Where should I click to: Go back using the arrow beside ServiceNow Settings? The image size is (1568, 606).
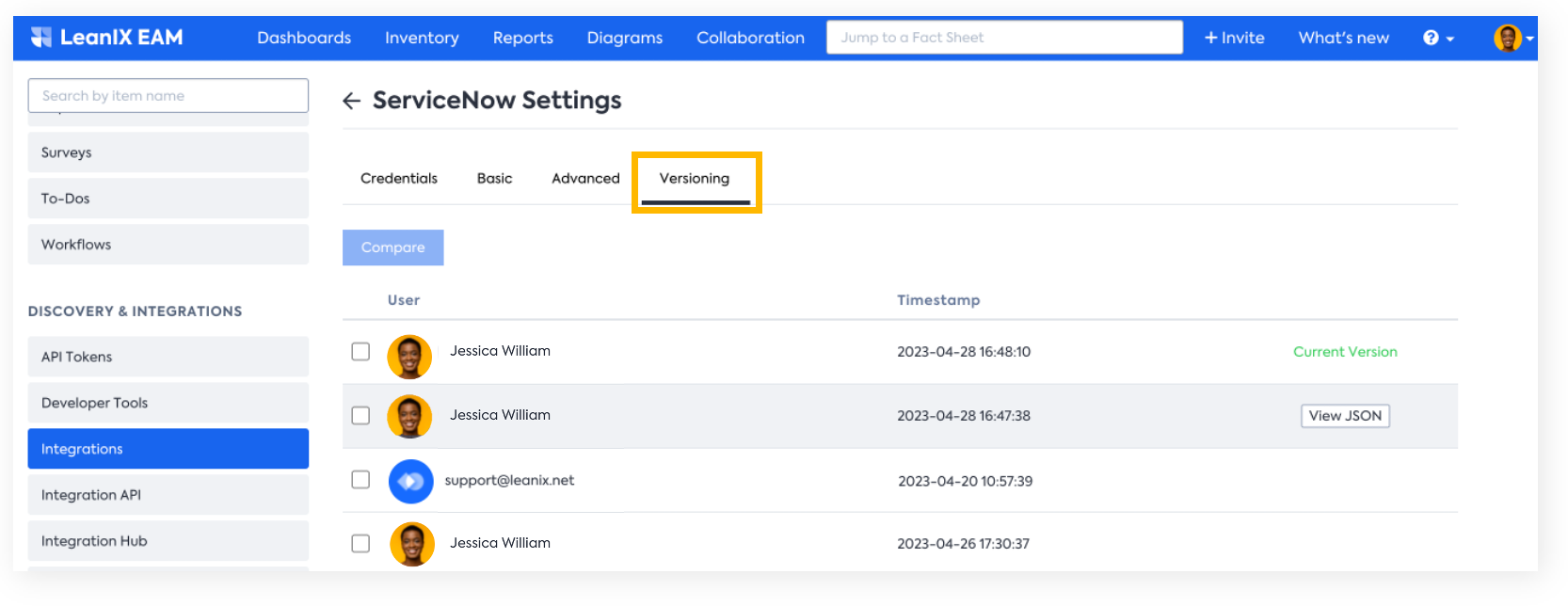pos(352,101)
